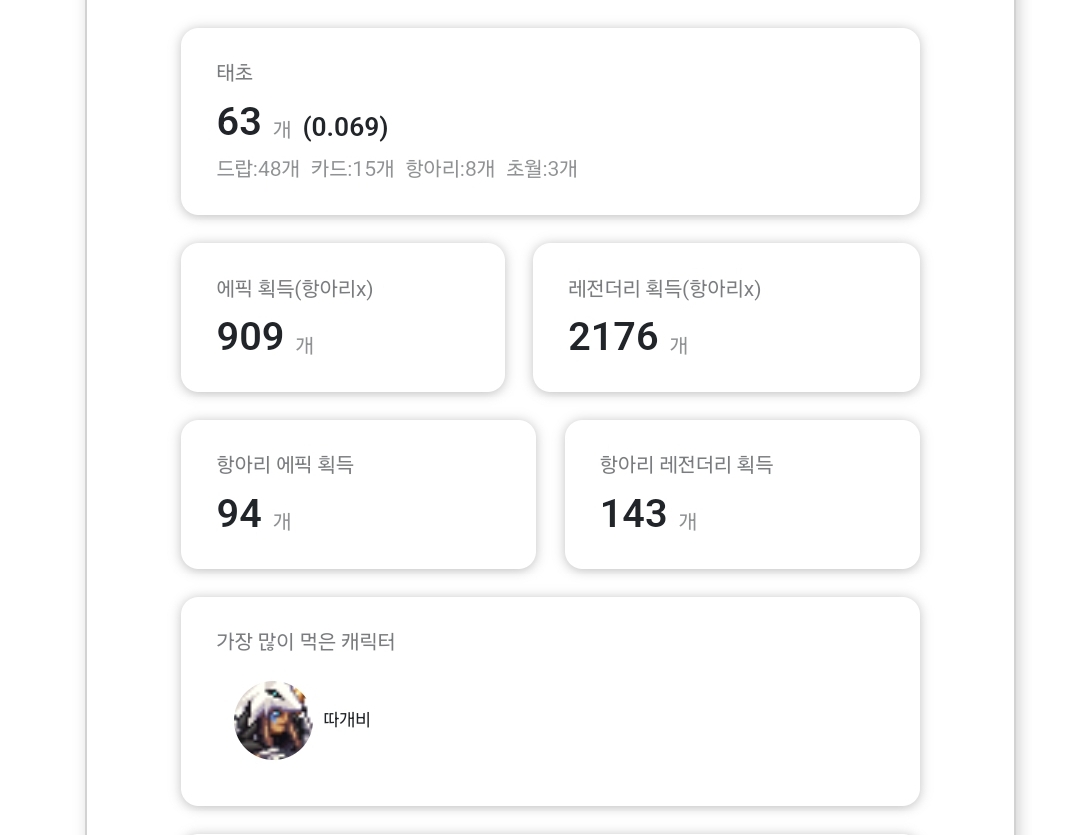This screenshot has height=835, width=1079.
Task: Select the 따개비 character name
Action: pos(347,720)
